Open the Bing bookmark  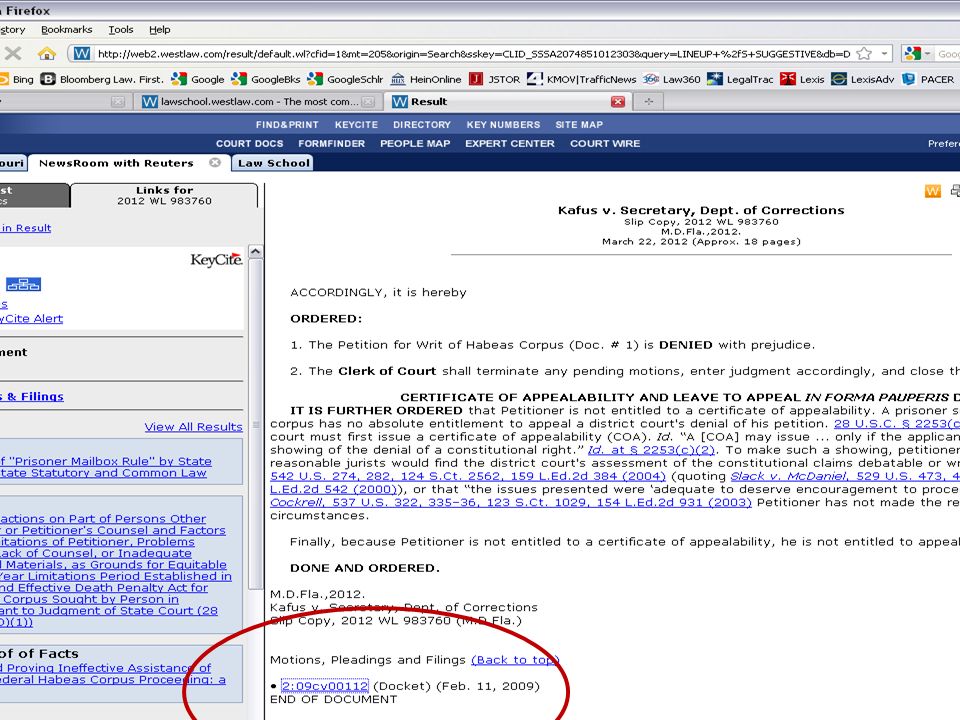coord(17,79)
